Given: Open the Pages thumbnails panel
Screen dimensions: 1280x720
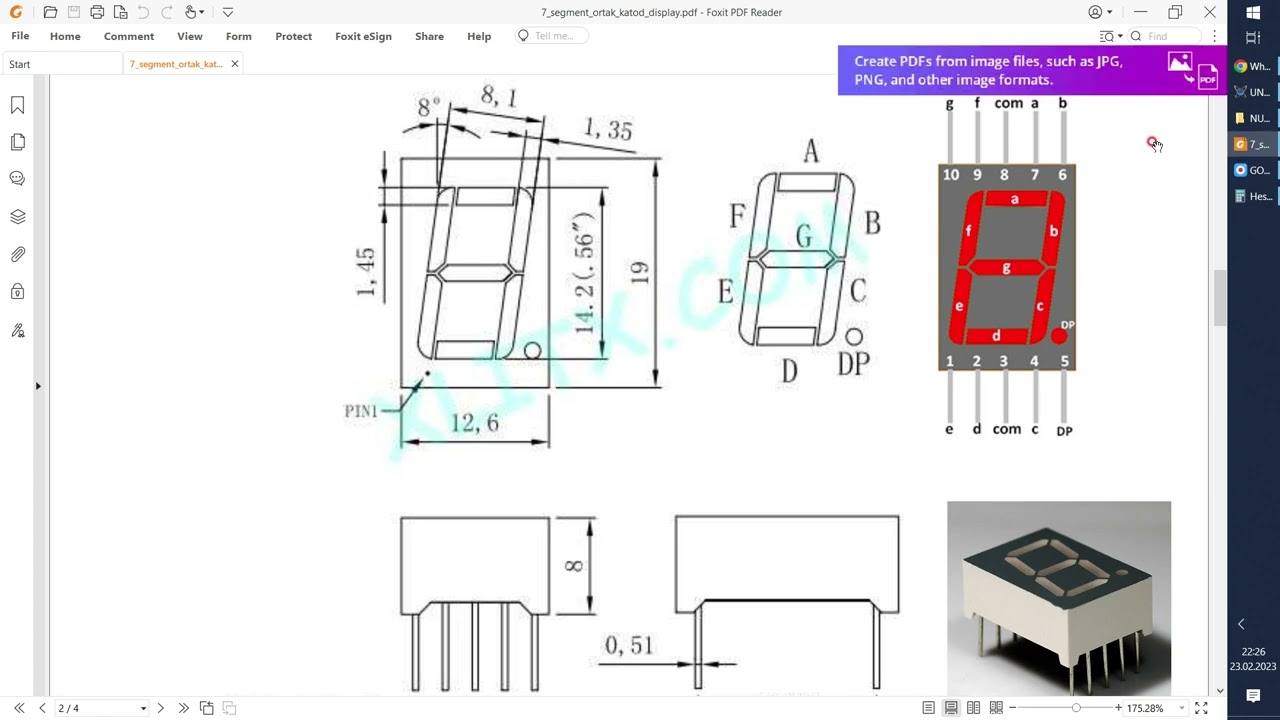Looking at the screenshot, I should [x=17, y=143].
